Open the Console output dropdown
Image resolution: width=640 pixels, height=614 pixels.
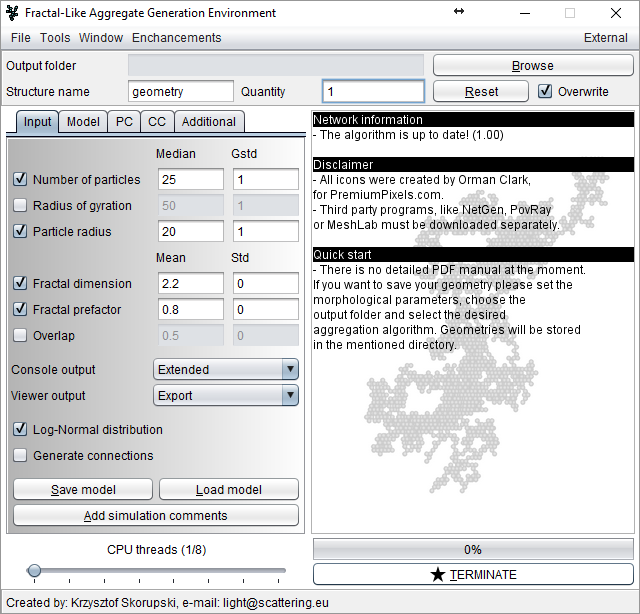(x=226, y=369)
